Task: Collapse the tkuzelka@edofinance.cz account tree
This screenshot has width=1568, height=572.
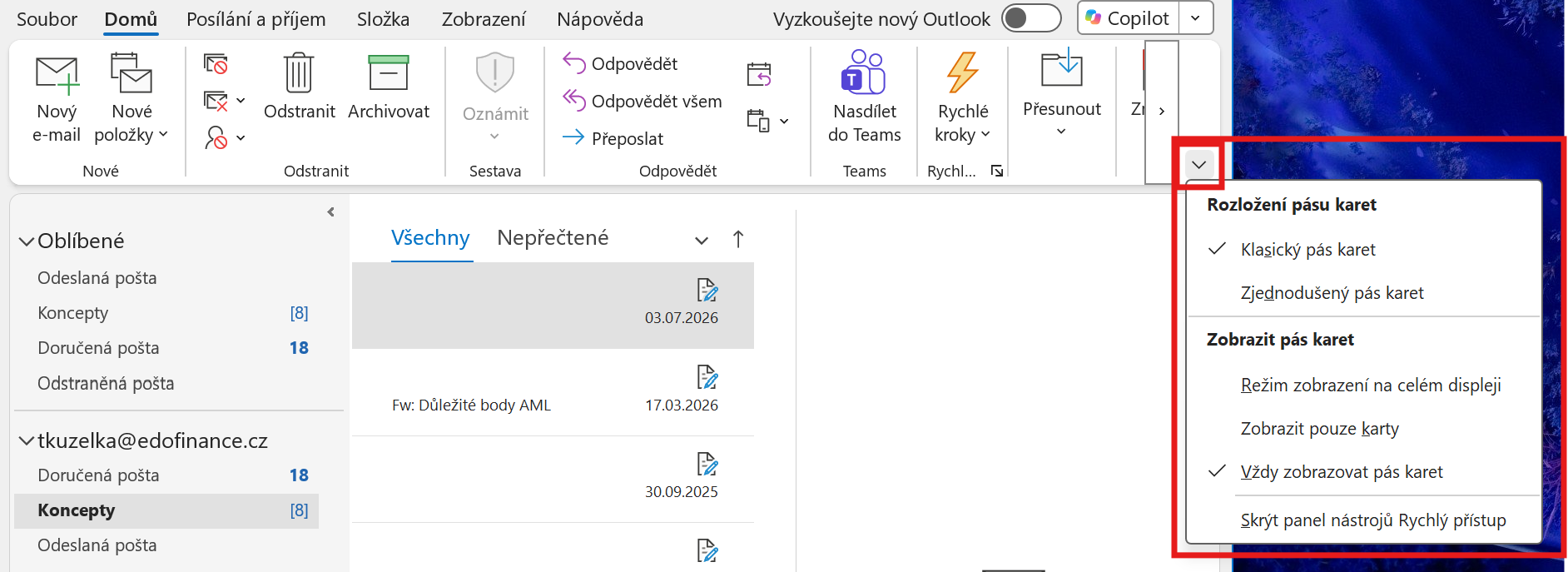Action: (27, 441)
